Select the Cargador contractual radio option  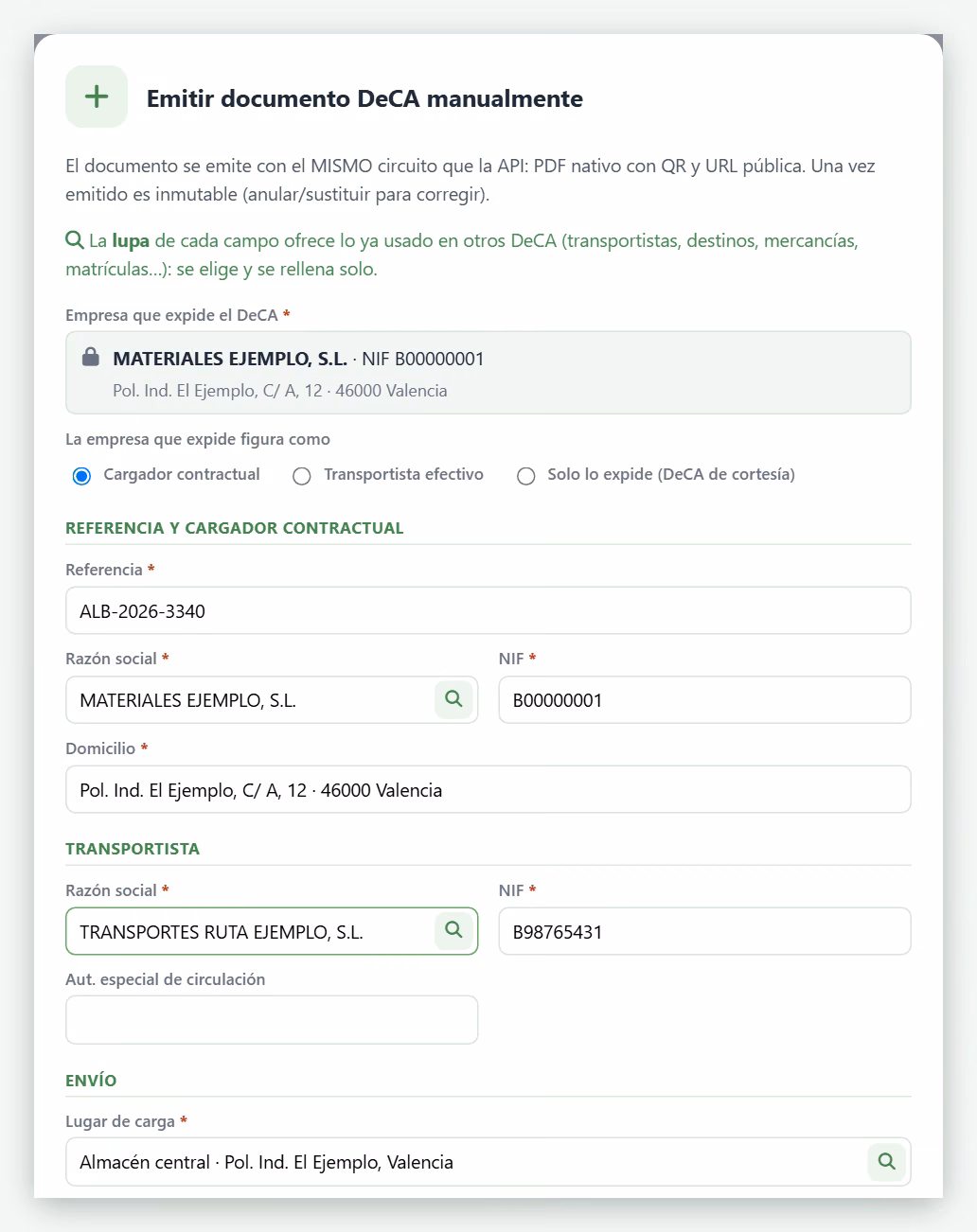coord(81,476)
